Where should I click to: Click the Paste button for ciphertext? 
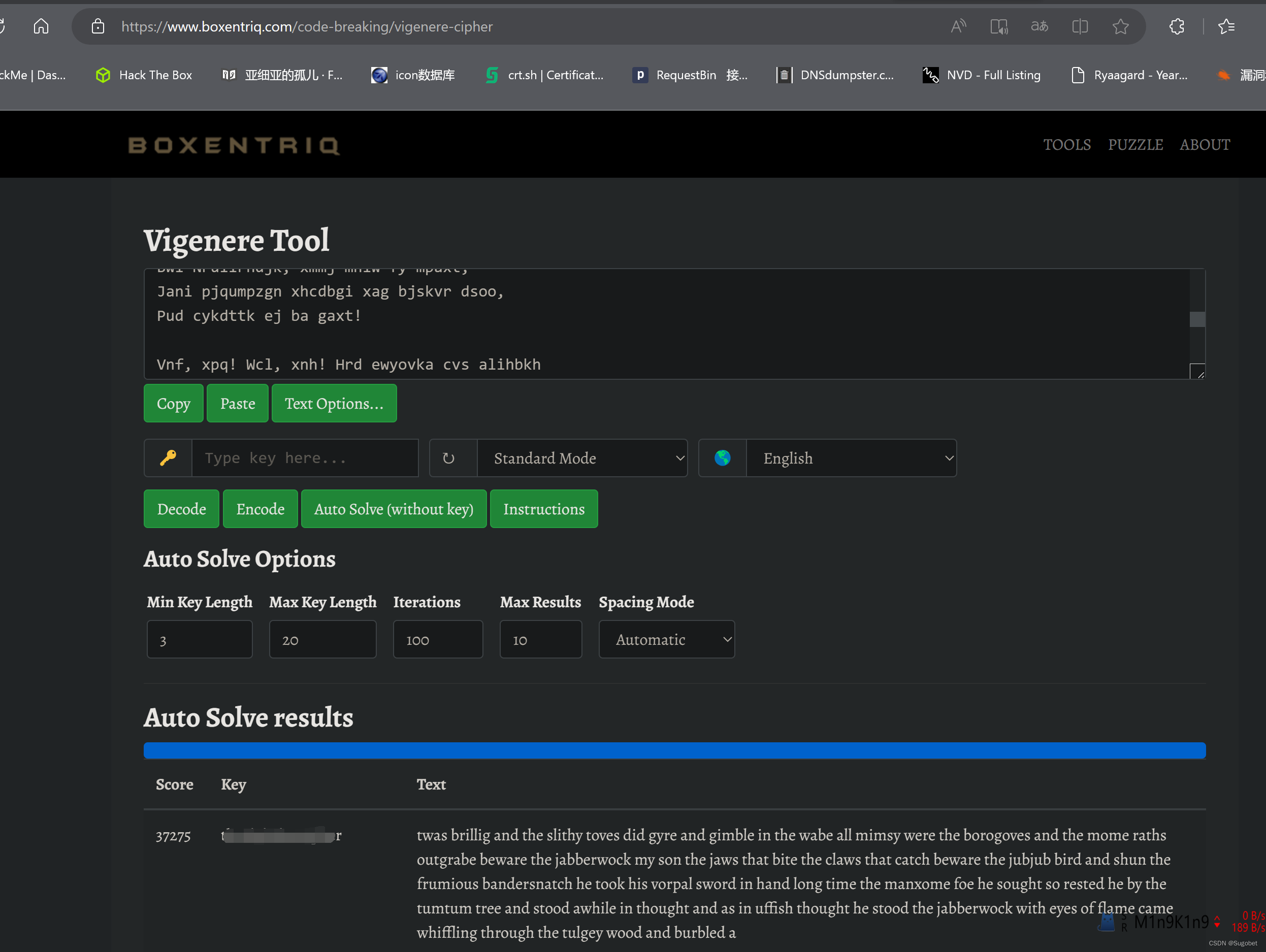(238, 403)
